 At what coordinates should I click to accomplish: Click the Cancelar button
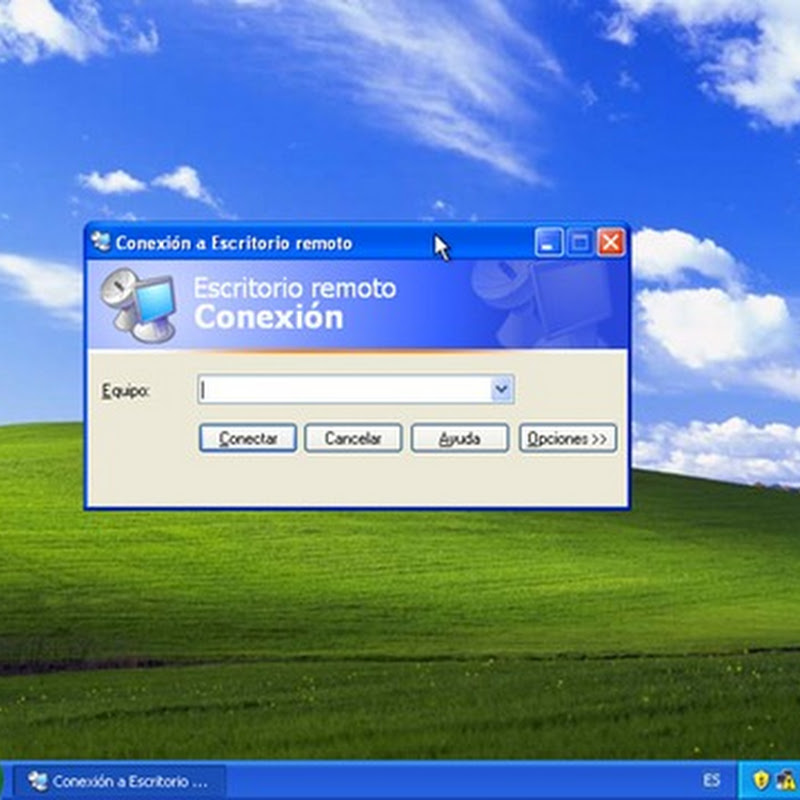point(353,438)
